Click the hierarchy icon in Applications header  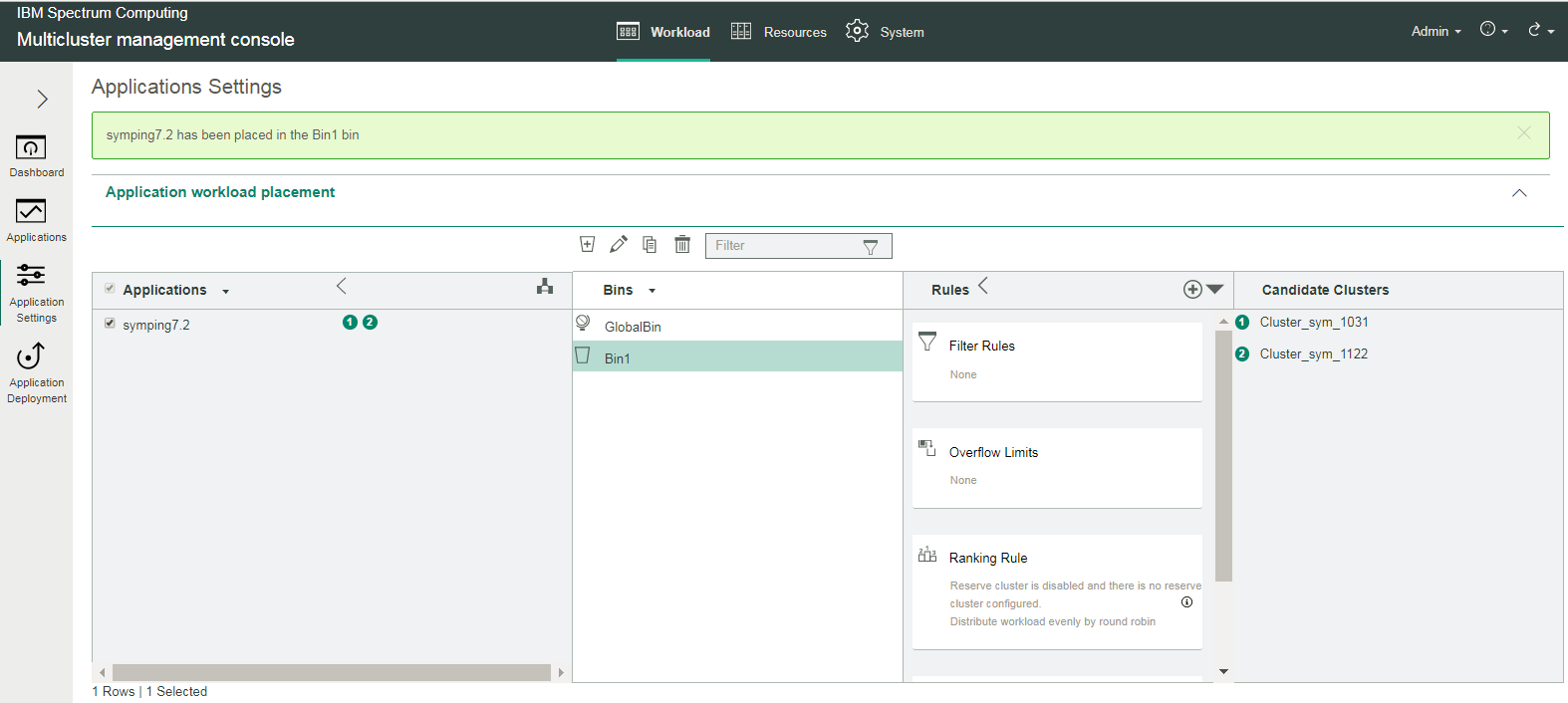(545, 286)
